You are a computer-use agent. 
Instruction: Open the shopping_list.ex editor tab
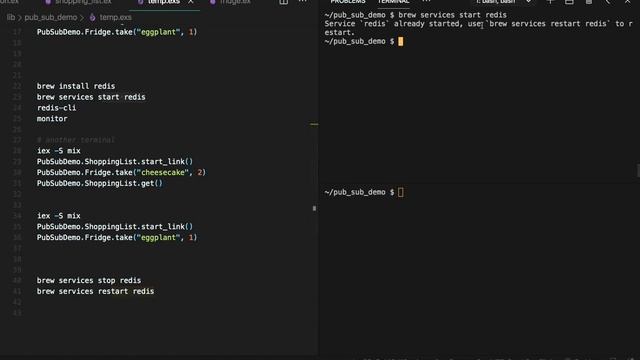[83, 2]
